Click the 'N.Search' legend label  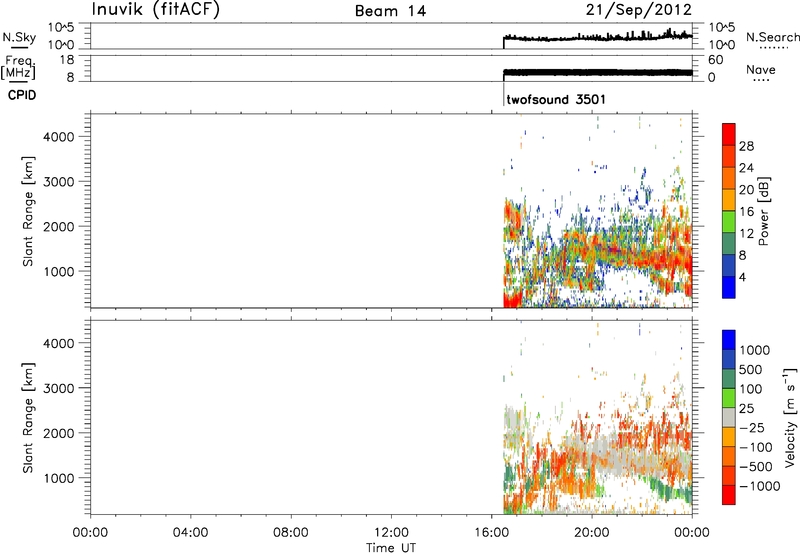pyautogui.click(x=772, y=37)
